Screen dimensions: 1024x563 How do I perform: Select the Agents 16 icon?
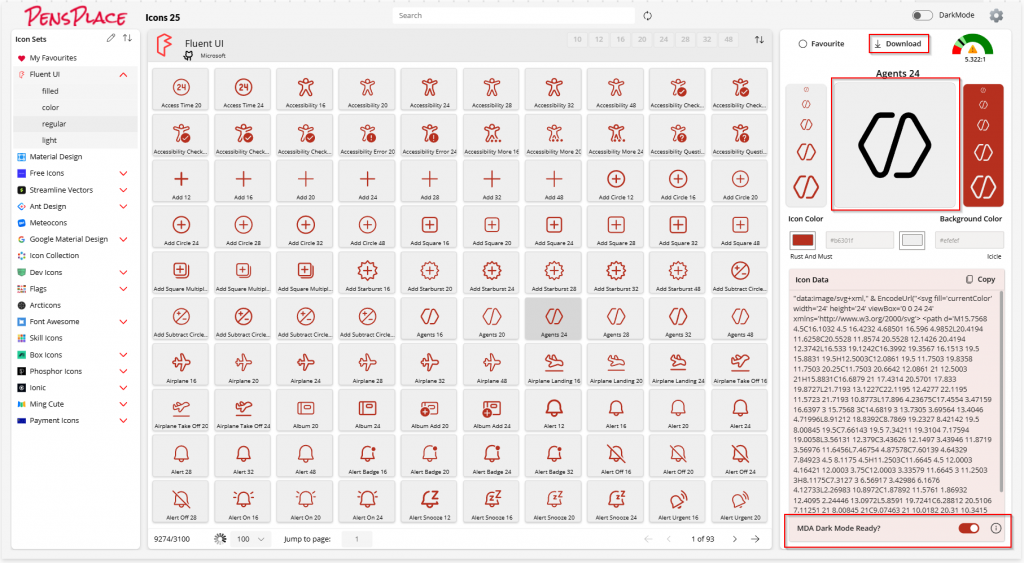(x=429, y=319)
